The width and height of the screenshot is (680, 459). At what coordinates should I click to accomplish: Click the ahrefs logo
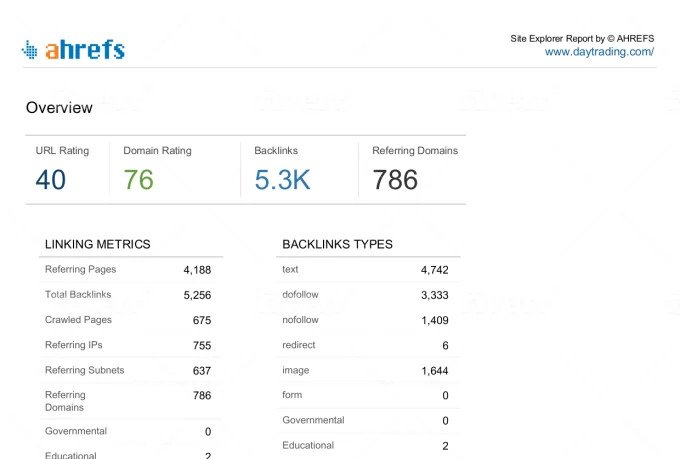pos(73,49)
